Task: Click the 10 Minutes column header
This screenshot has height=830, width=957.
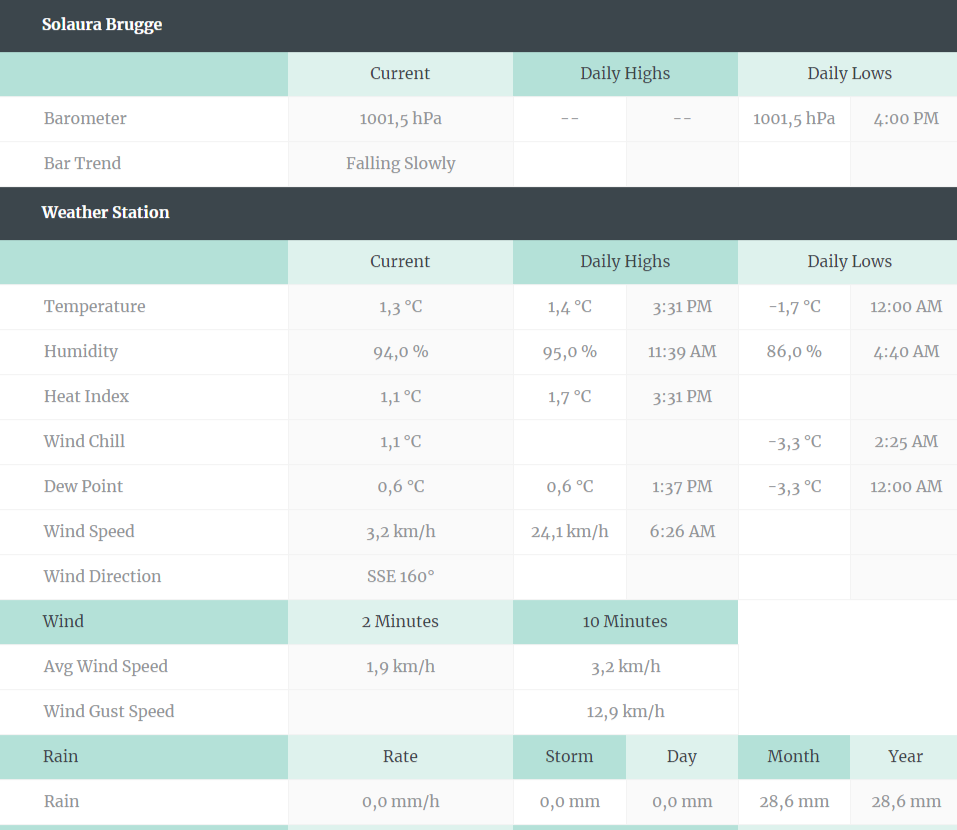Action: [625, 621]
